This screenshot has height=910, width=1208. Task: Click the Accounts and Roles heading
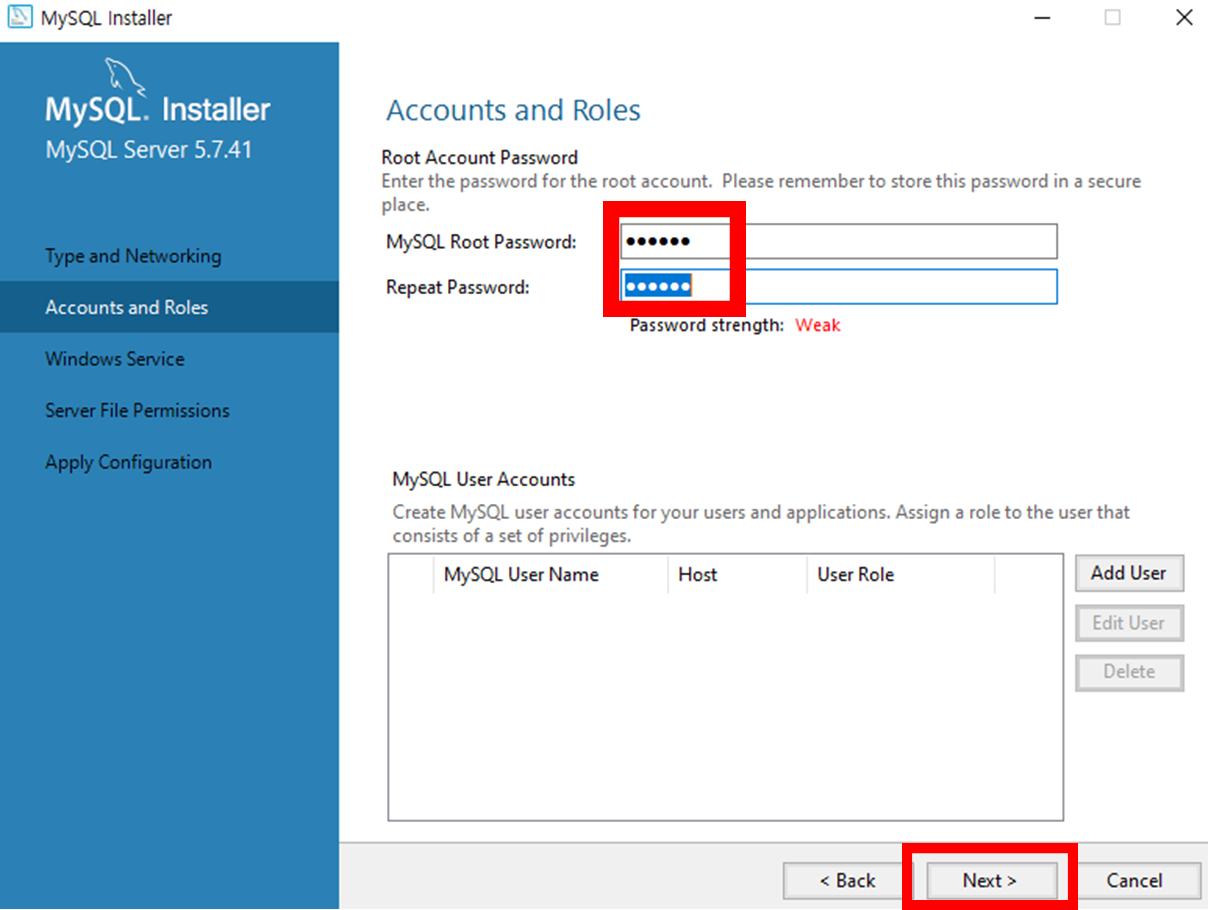pyautogui.click(x=513, y=110)
